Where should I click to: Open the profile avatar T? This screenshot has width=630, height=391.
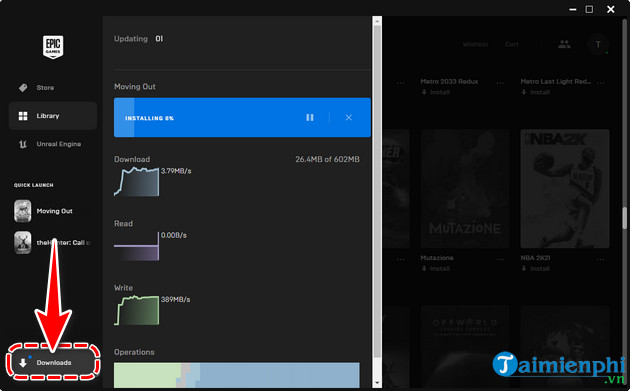point(598,44)
